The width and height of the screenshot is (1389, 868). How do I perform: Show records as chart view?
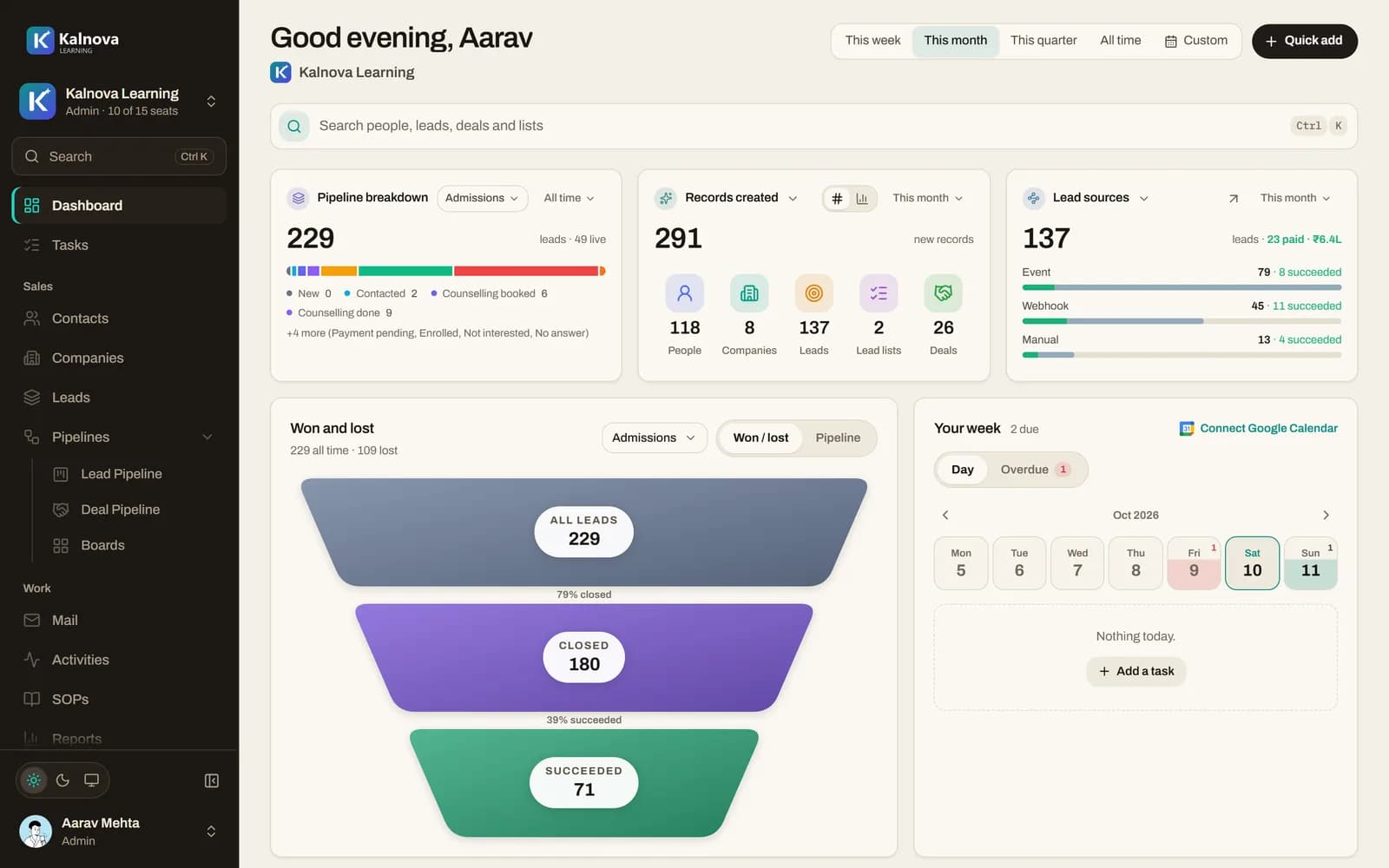(862, 199)
